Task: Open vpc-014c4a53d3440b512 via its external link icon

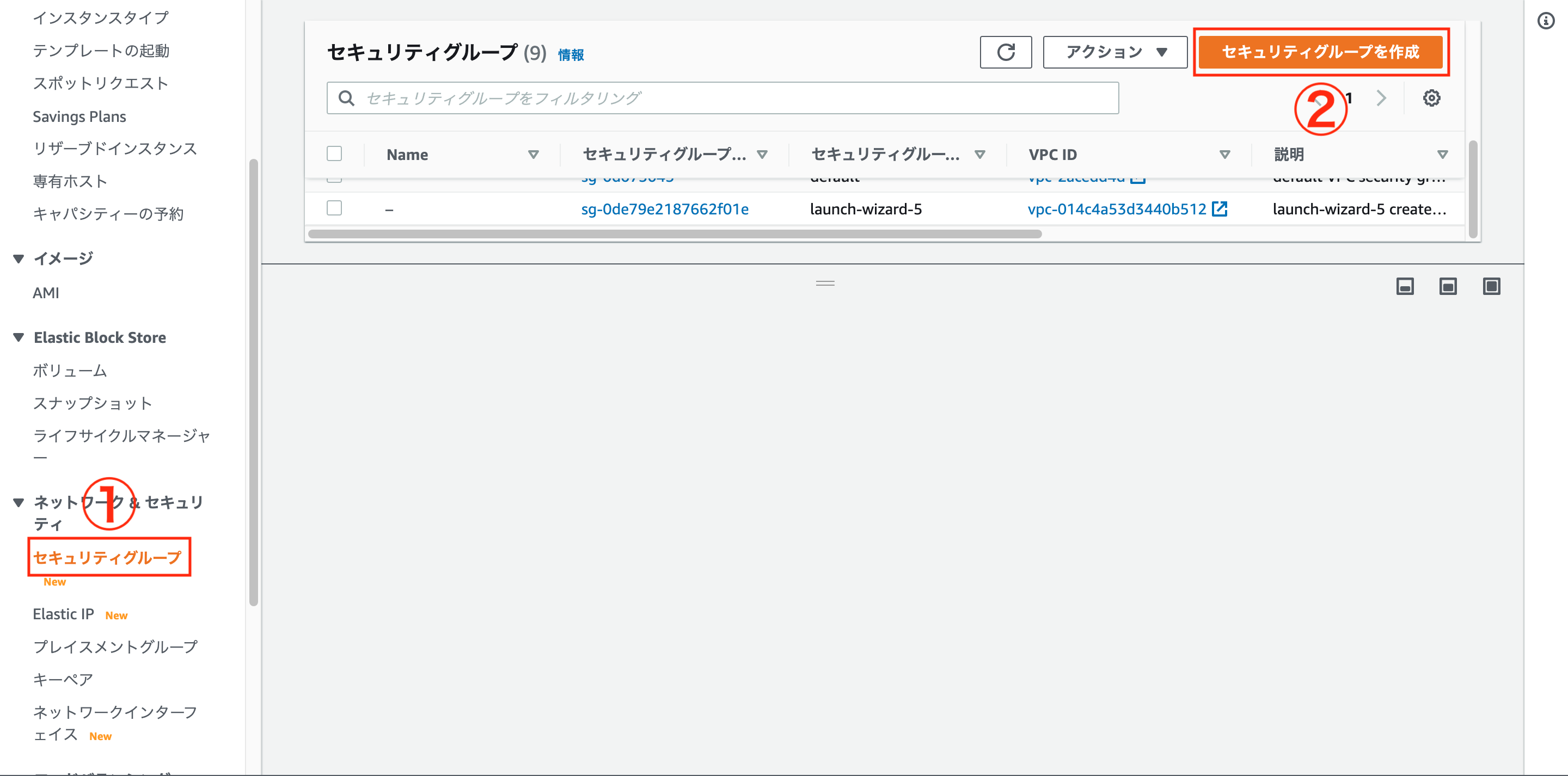Action: (1221, 209)
